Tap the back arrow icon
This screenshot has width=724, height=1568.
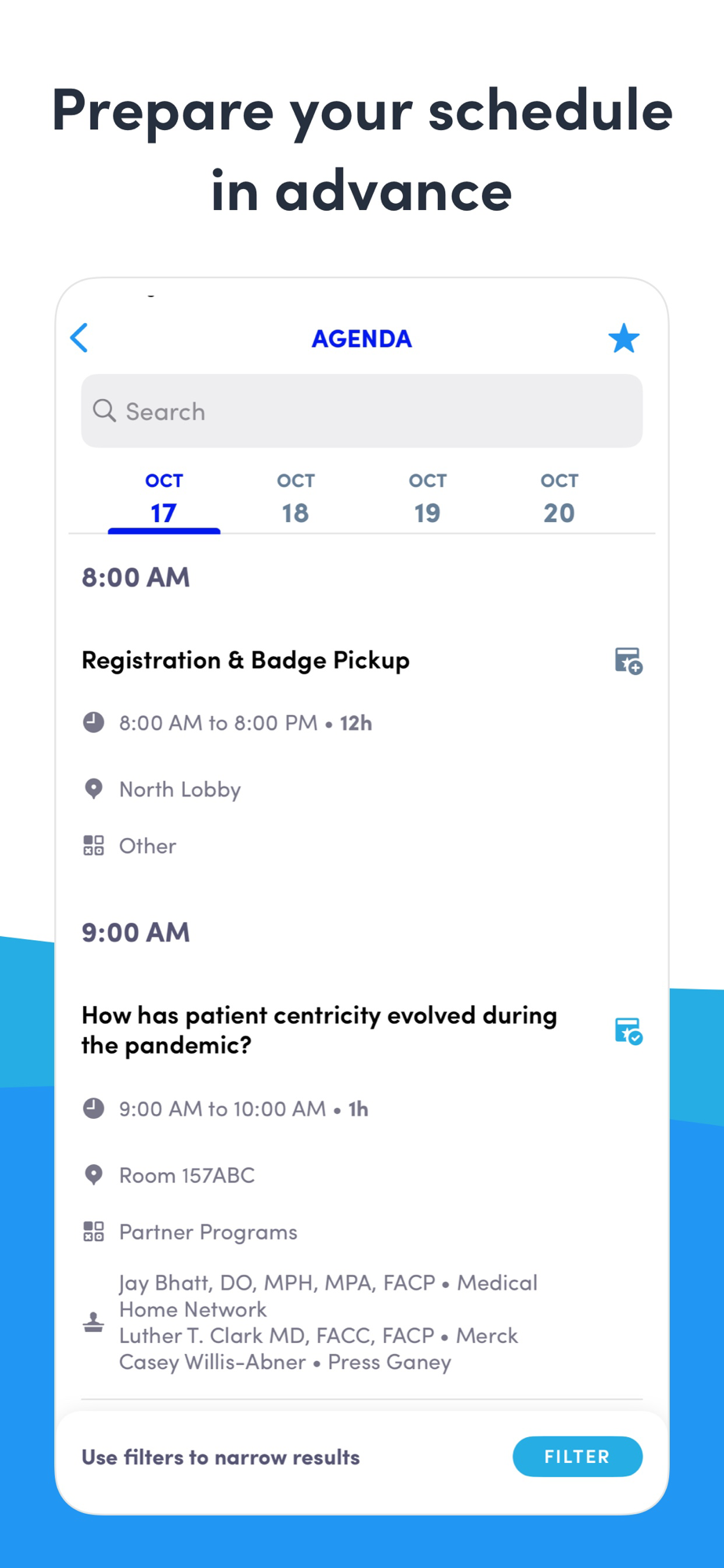point(80,339)
